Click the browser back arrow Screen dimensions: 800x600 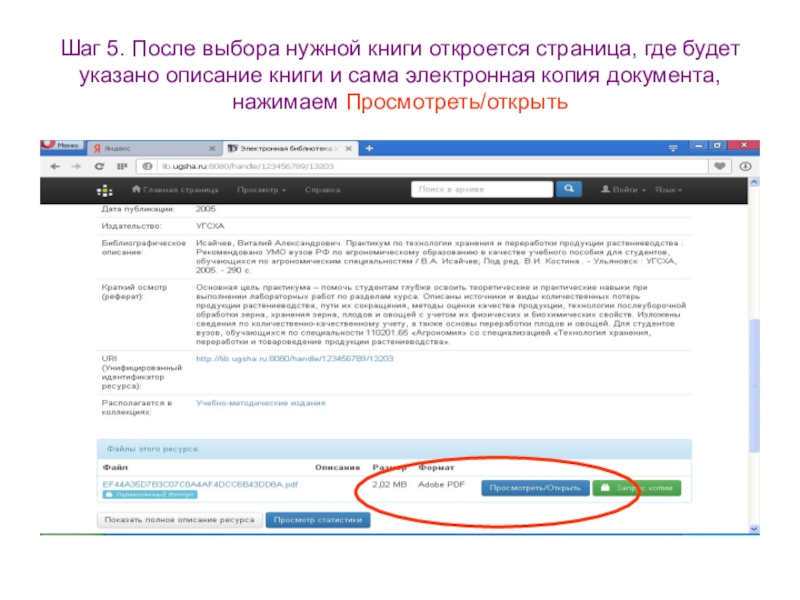click(x=53, y=166)
